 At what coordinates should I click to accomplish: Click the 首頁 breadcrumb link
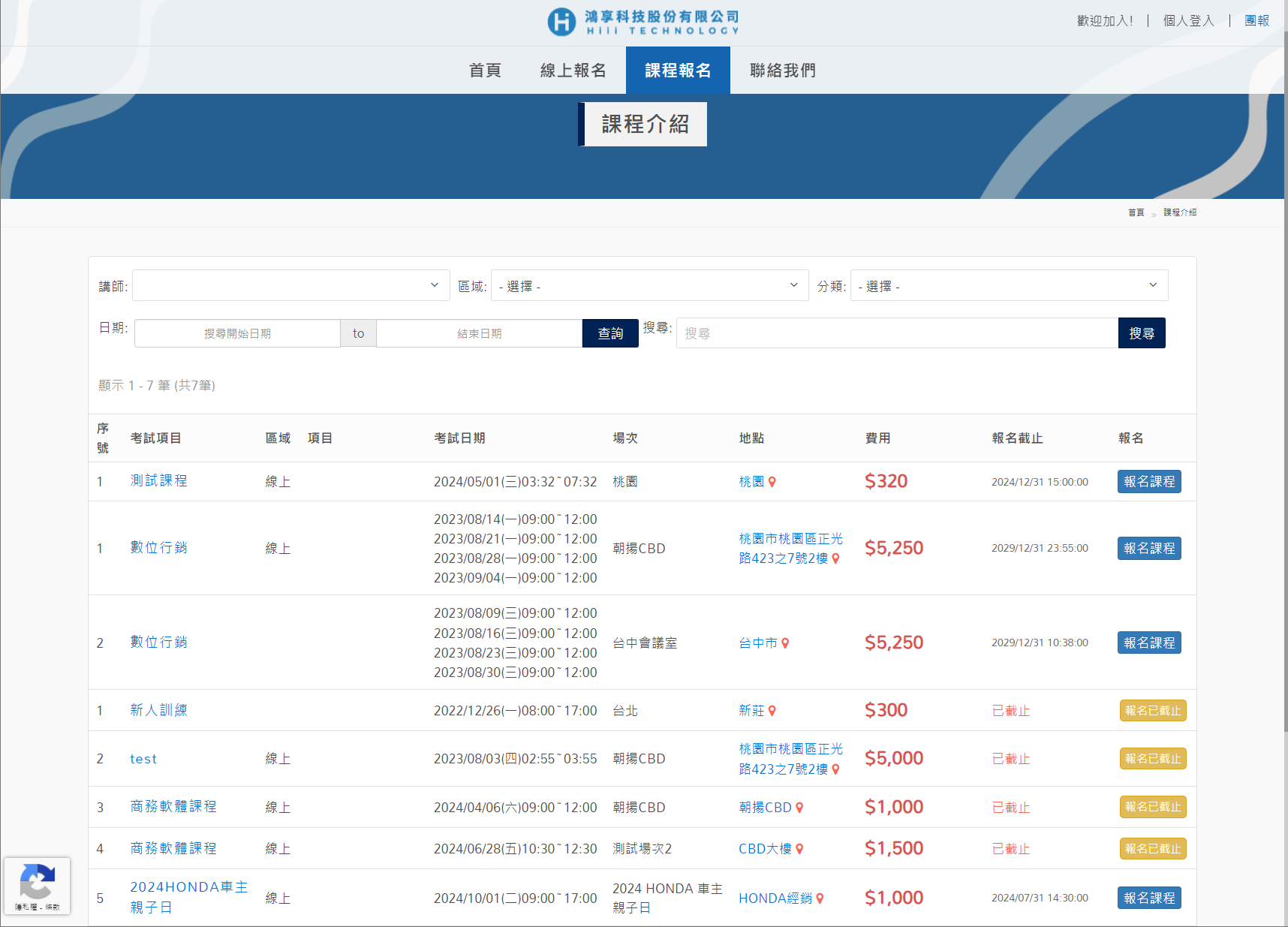click(1136, 212)
